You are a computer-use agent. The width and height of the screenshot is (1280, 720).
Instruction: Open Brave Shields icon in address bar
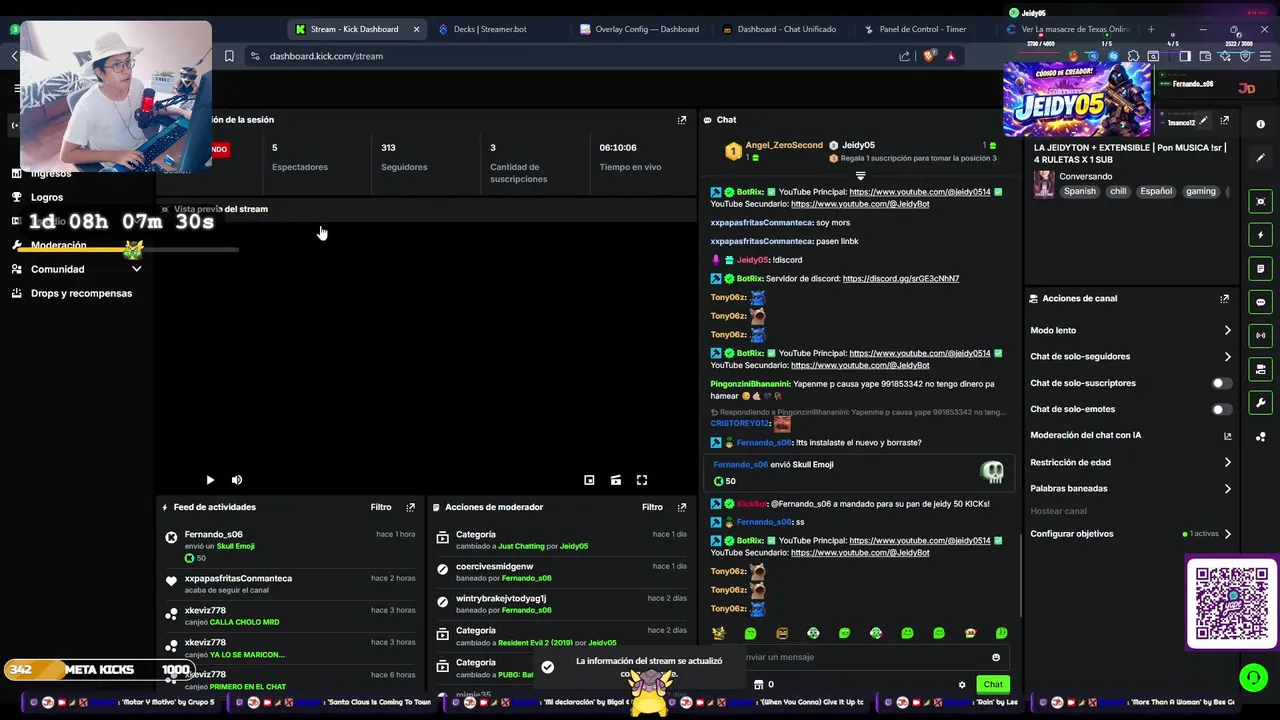tap(929, 56)
